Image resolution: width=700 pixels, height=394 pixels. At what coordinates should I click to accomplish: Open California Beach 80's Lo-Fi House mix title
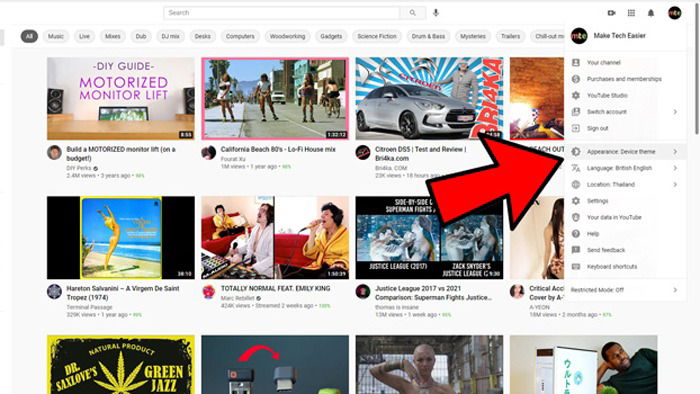(x=278, y=149)
